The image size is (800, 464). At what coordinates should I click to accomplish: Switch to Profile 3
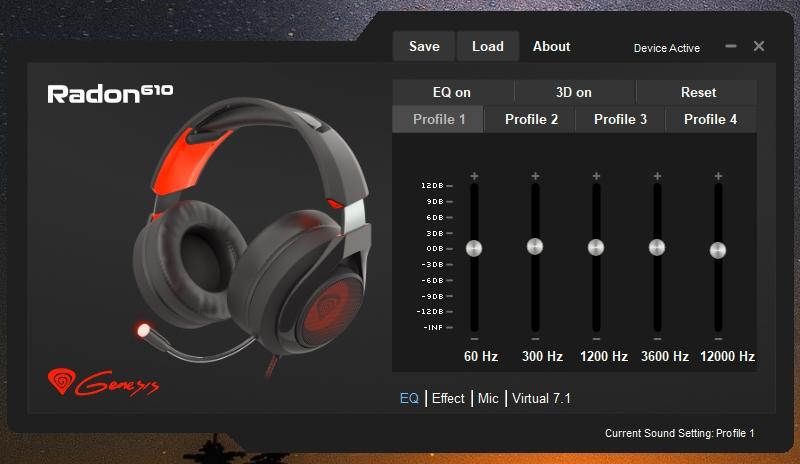[620, 119]
